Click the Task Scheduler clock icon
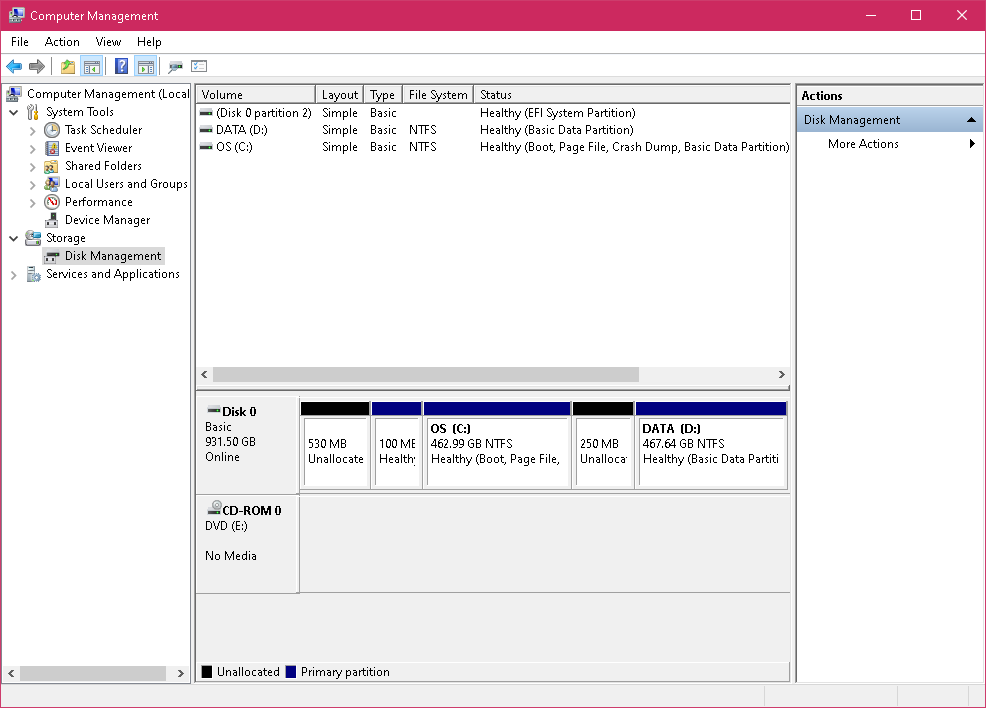 coord(52,130)
